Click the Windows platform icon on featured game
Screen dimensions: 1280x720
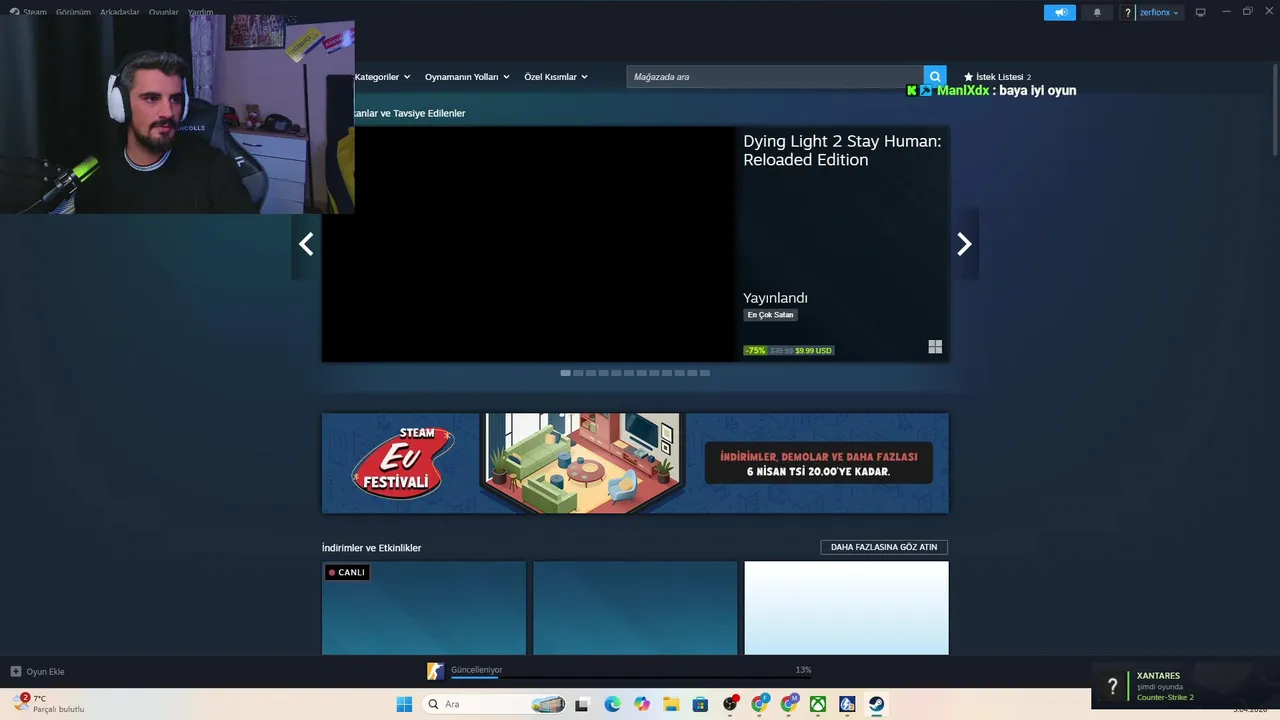[935, 347]
